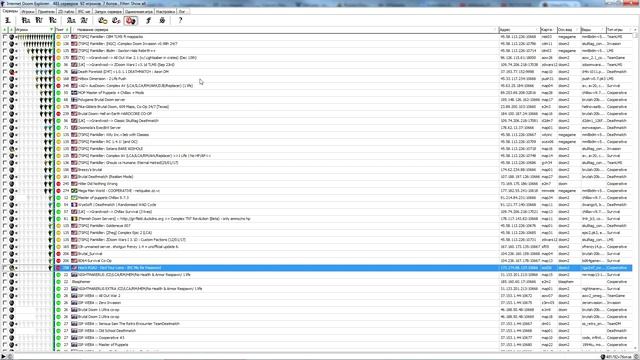Switch to the IRC чат tab

coord(84,12)
